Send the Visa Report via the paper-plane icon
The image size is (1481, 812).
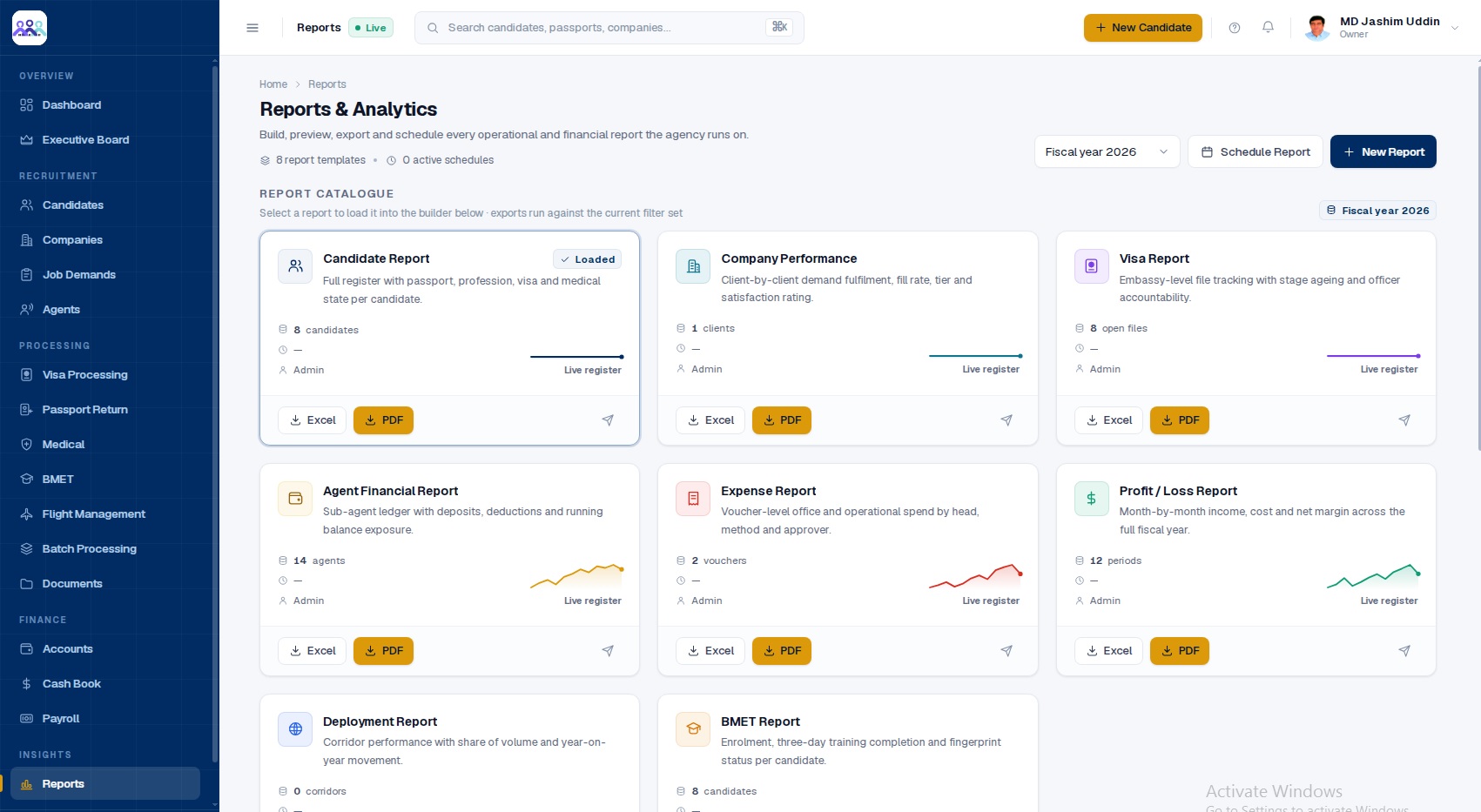[1404, 420]
